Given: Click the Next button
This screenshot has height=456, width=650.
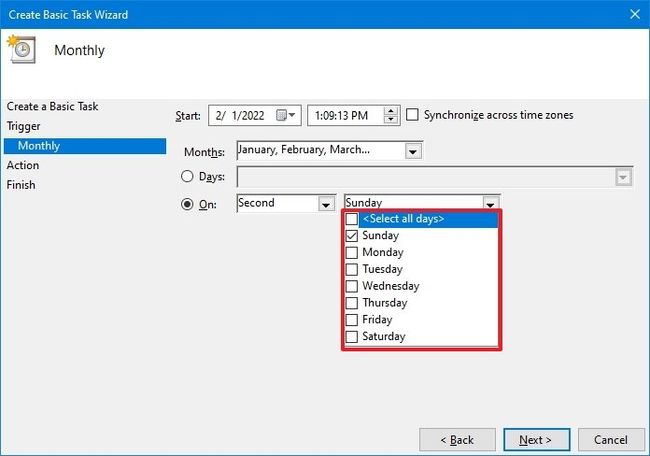Looking at the screenshot, I should pyautogui.click(x=536, y=440).
